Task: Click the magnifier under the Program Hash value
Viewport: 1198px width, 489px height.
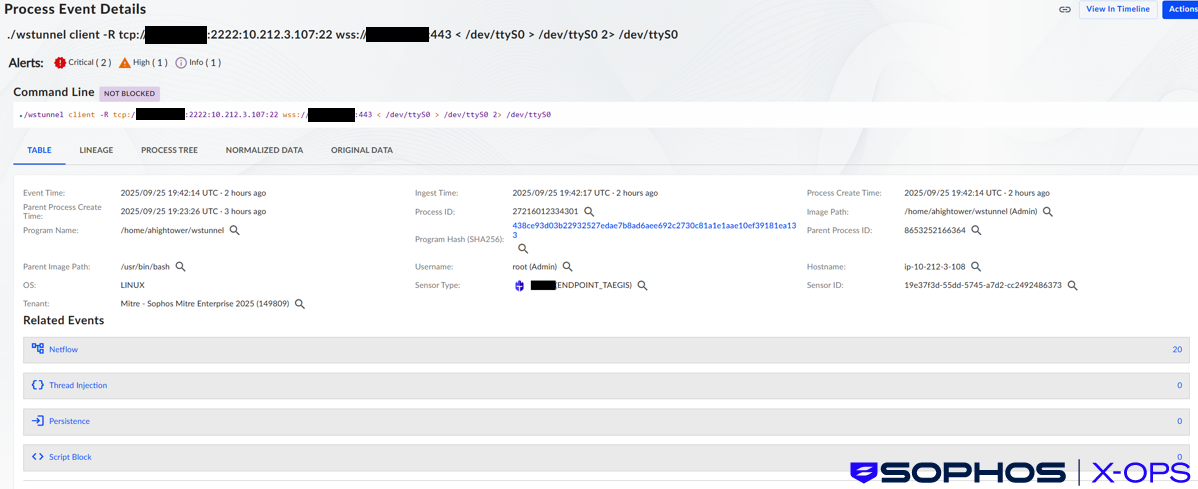Action: (522, 248)
